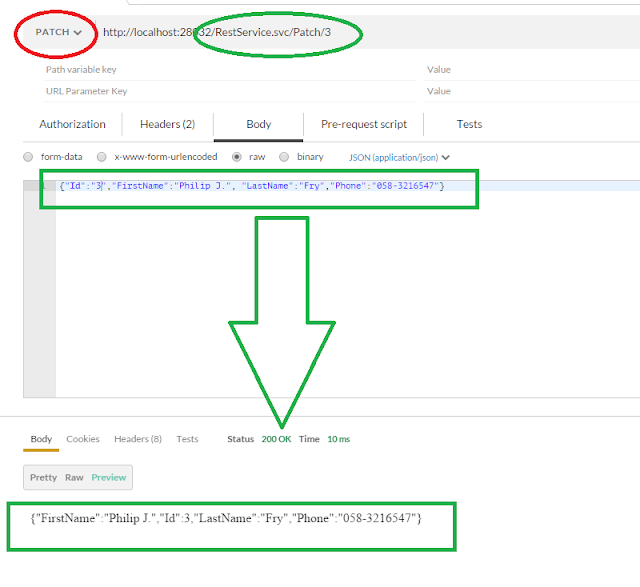640x587 pixels.
Task: Select the x-www-form-urlencoded radio button
Action: tap(102, 157)
